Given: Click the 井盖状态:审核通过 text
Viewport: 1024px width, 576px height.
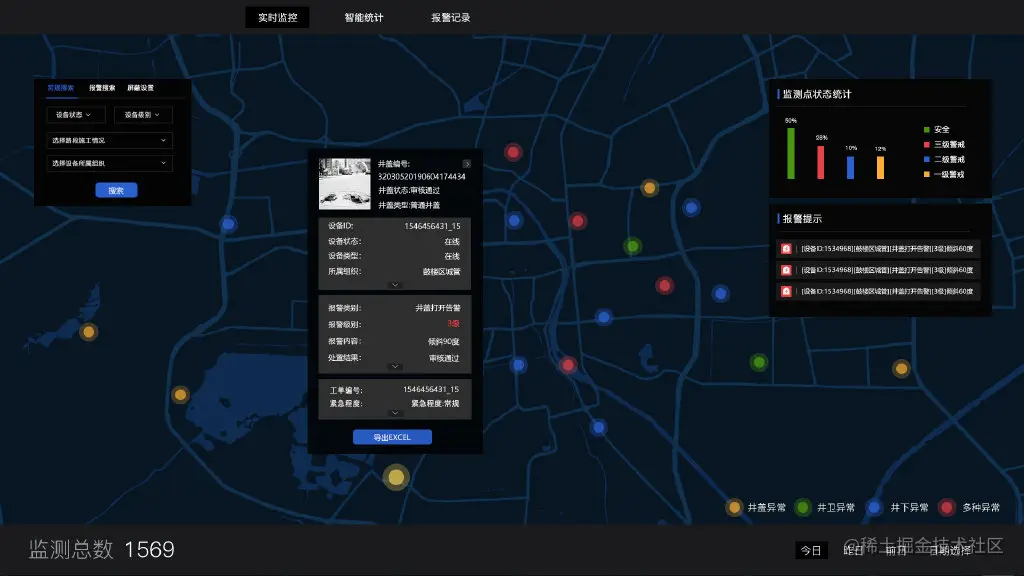Looking at the screenshot, I should [409, 191].
